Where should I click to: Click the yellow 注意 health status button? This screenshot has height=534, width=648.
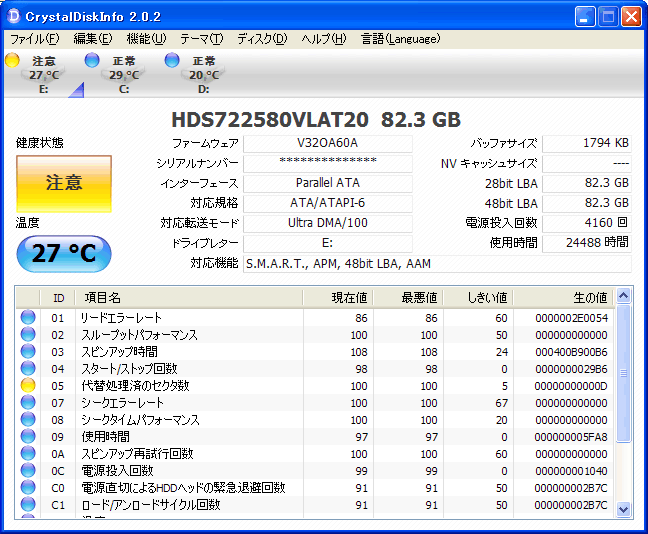64,184
